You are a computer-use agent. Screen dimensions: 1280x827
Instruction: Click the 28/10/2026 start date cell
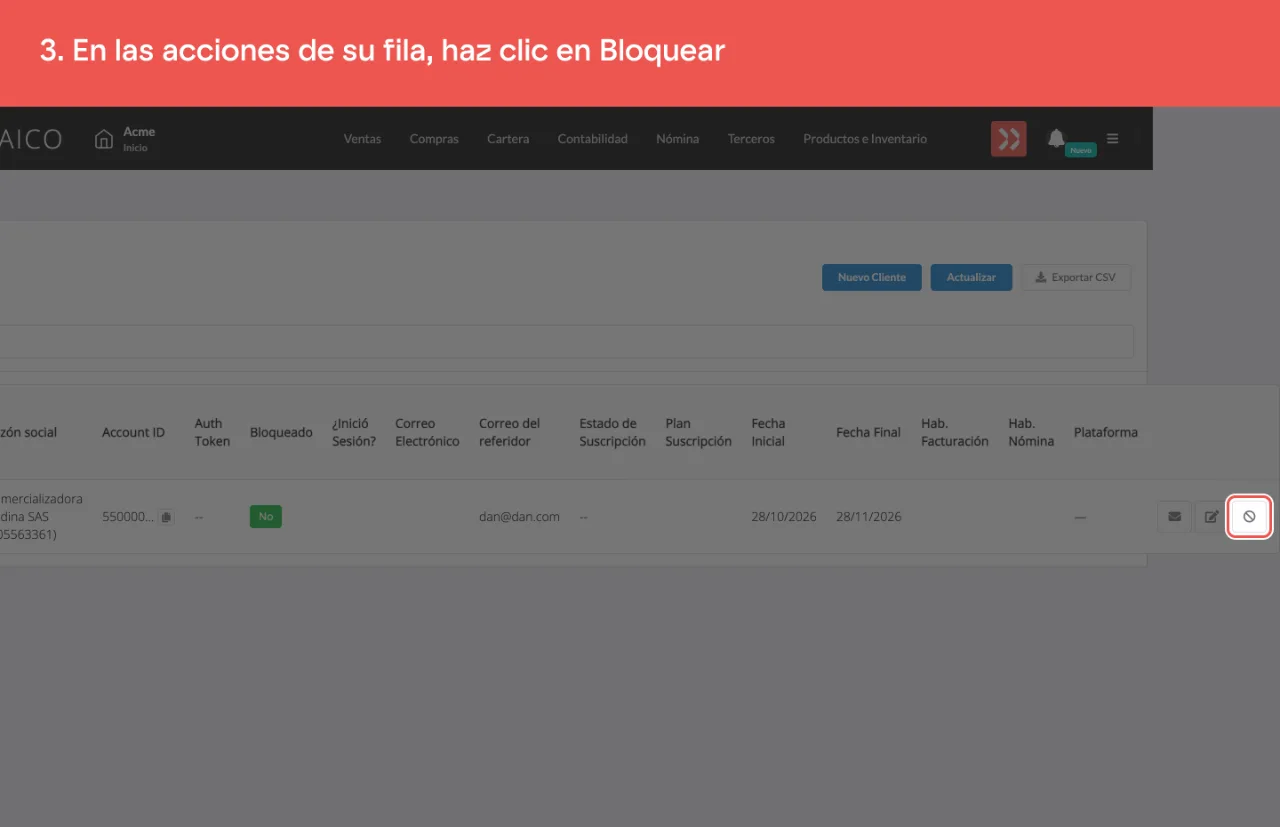coord(784,517)
